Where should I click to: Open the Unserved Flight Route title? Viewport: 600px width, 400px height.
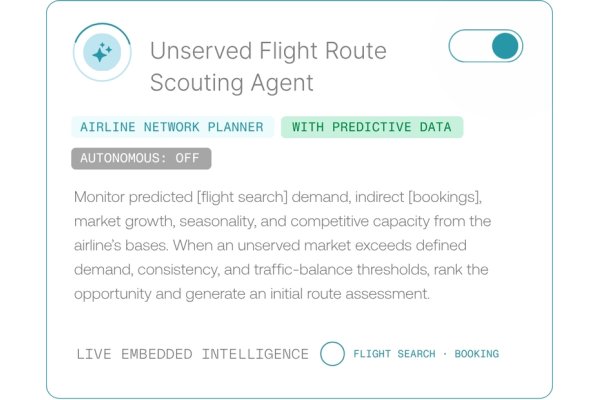268,51
